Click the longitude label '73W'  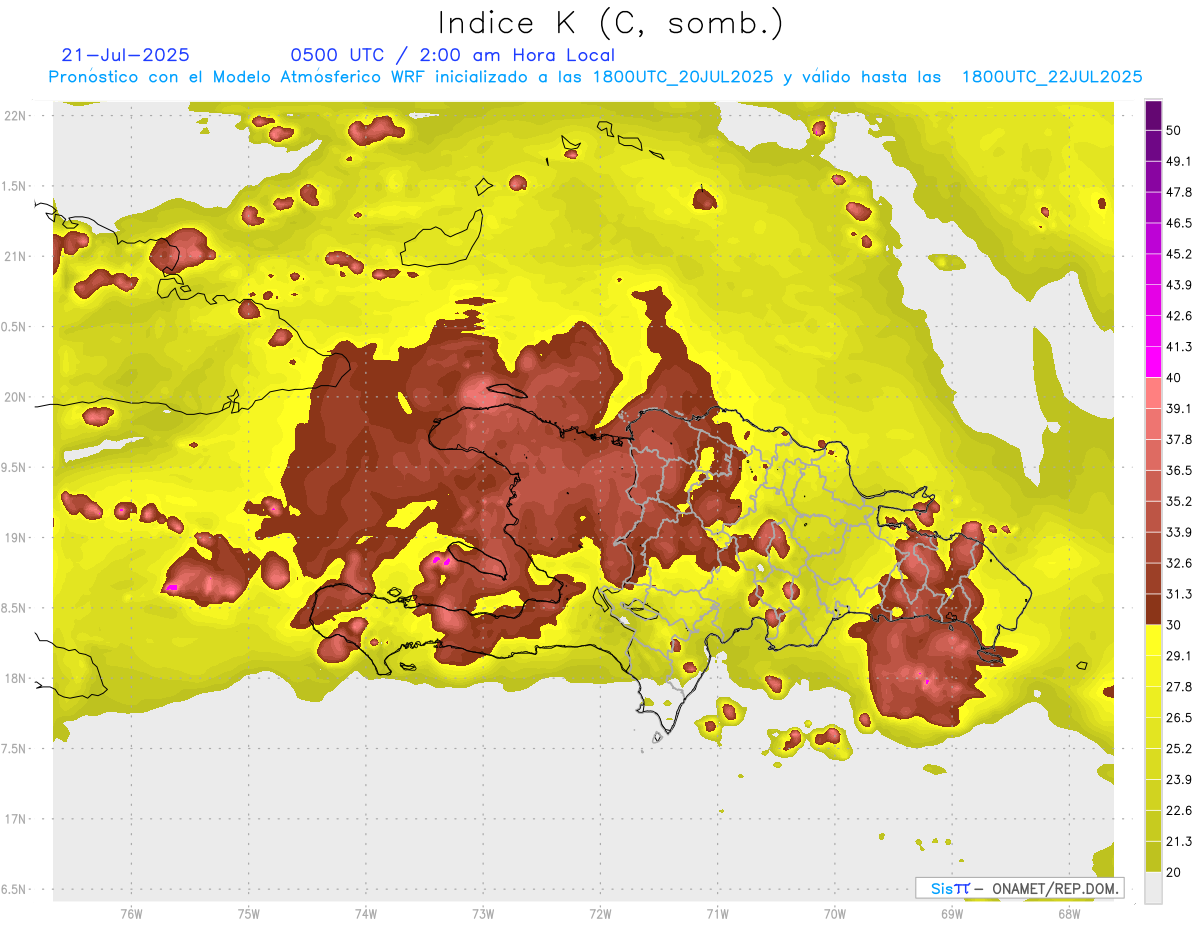pyautogui.click(x=483, y=913)
